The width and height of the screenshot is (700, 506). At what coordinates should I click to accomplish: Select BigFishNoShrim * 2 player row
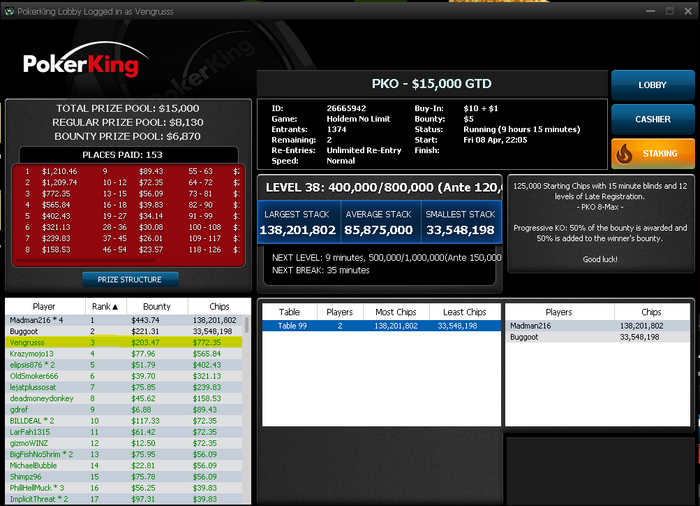(x=124, y=454)
